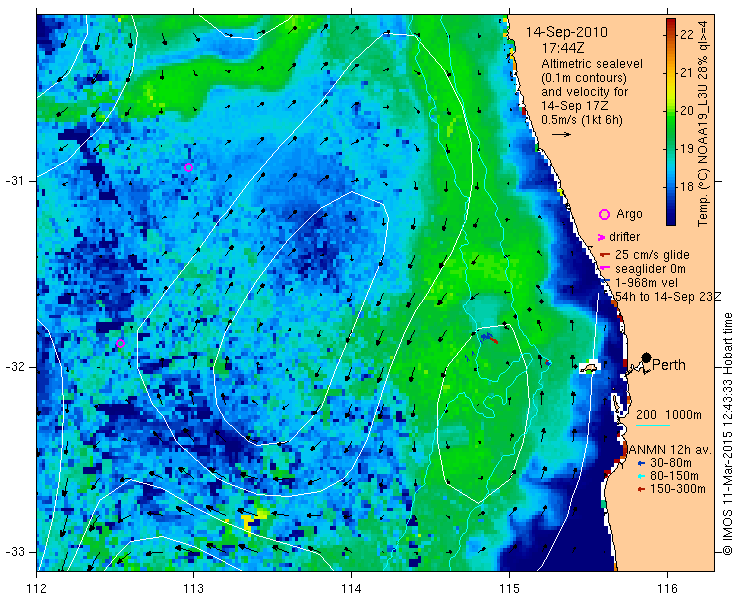The height and width of the screenshot is (600, 740).
Task: Click the magenta Argo legend circle
Action: click(604, 214)
